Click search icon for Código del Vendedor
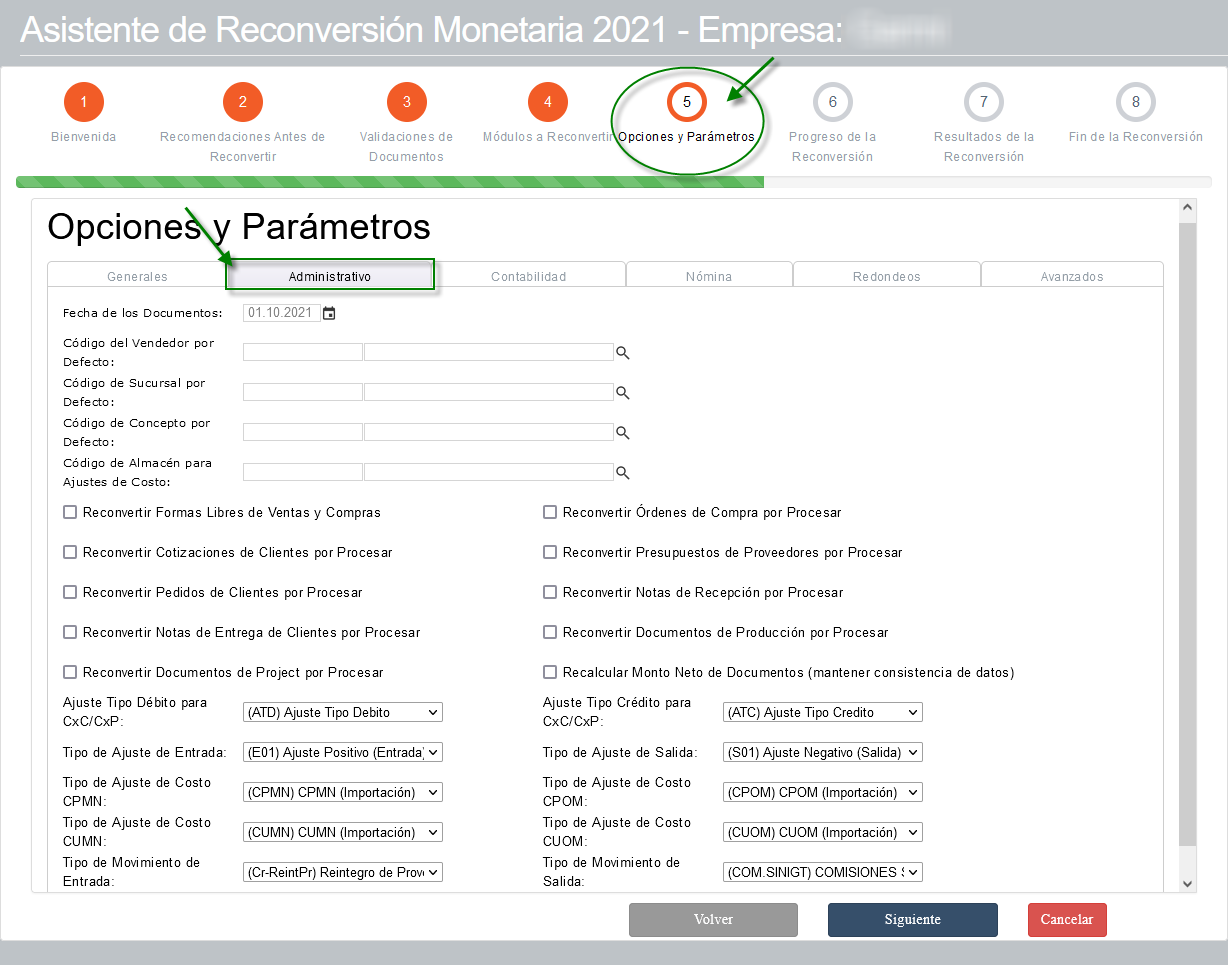Image resolution: width=1228 pixels, height=965 pixels. [622, 353]
